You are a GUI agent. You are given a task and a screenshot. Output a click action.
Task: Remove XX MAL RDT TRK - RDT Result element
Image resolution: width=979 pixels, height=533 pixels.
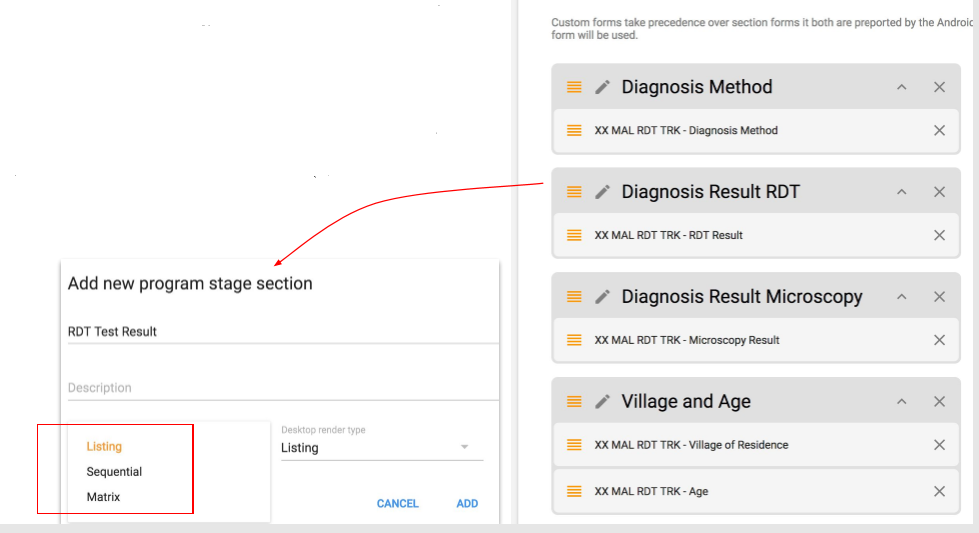tap(939, 235)
